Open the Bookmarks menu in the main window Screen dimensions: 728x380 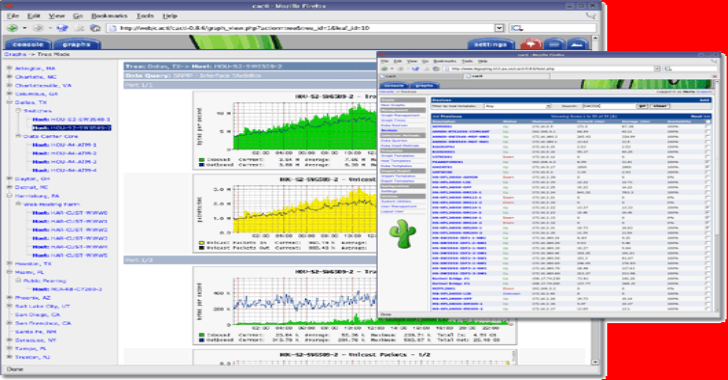pos(109,16)
